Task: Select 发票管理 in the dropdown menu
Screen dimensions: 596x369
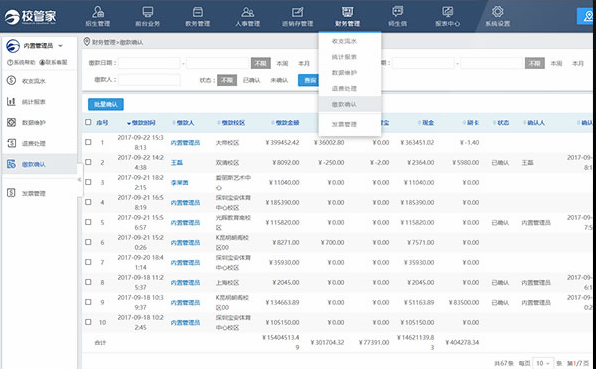Action: [x=344, y=124]
